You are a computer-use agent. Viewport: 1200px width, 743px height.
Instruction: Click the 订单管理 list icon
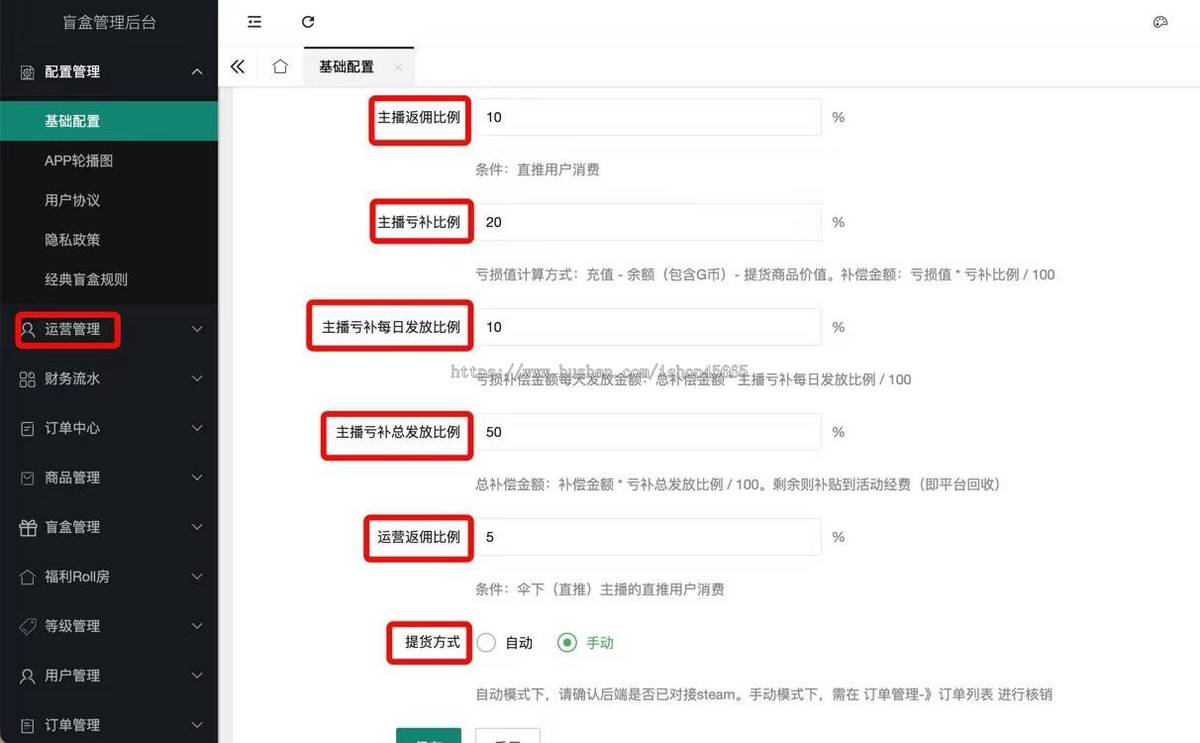(27, 725)
